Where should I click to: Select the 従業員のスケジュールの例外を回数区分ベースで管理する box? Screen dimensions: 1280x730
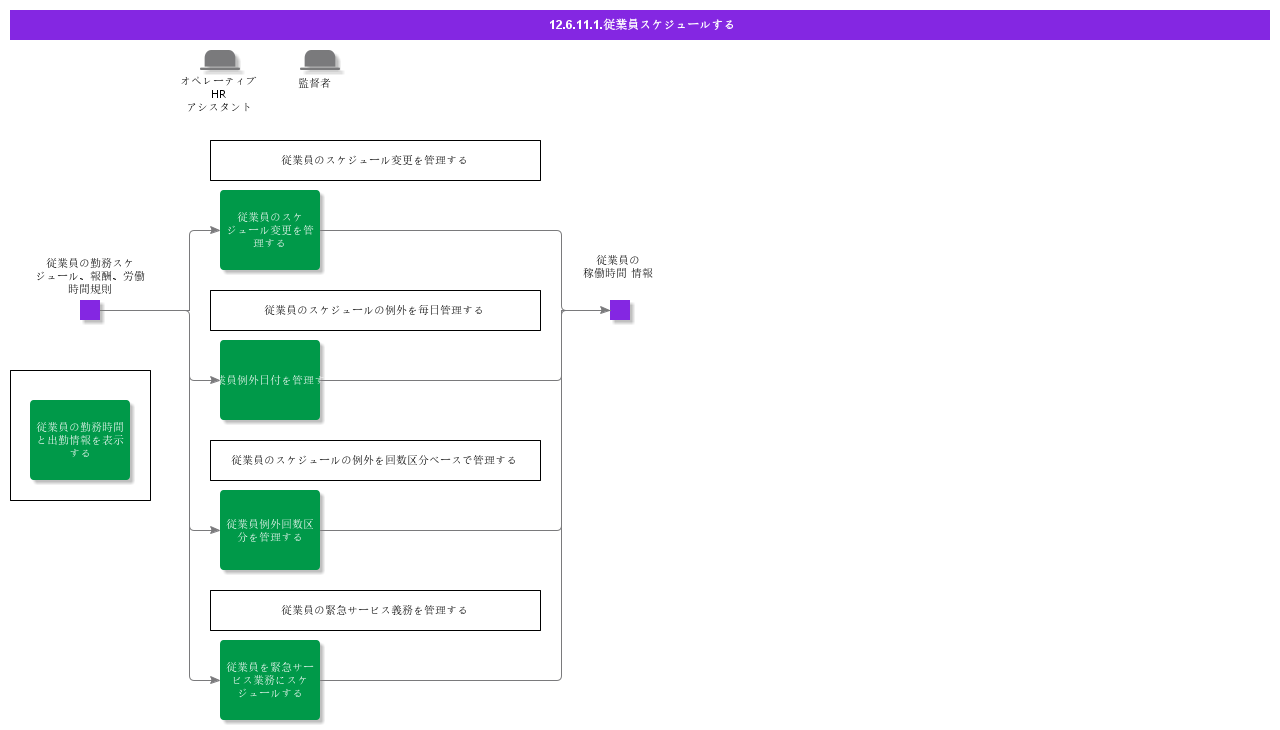(x=375, y=460)
